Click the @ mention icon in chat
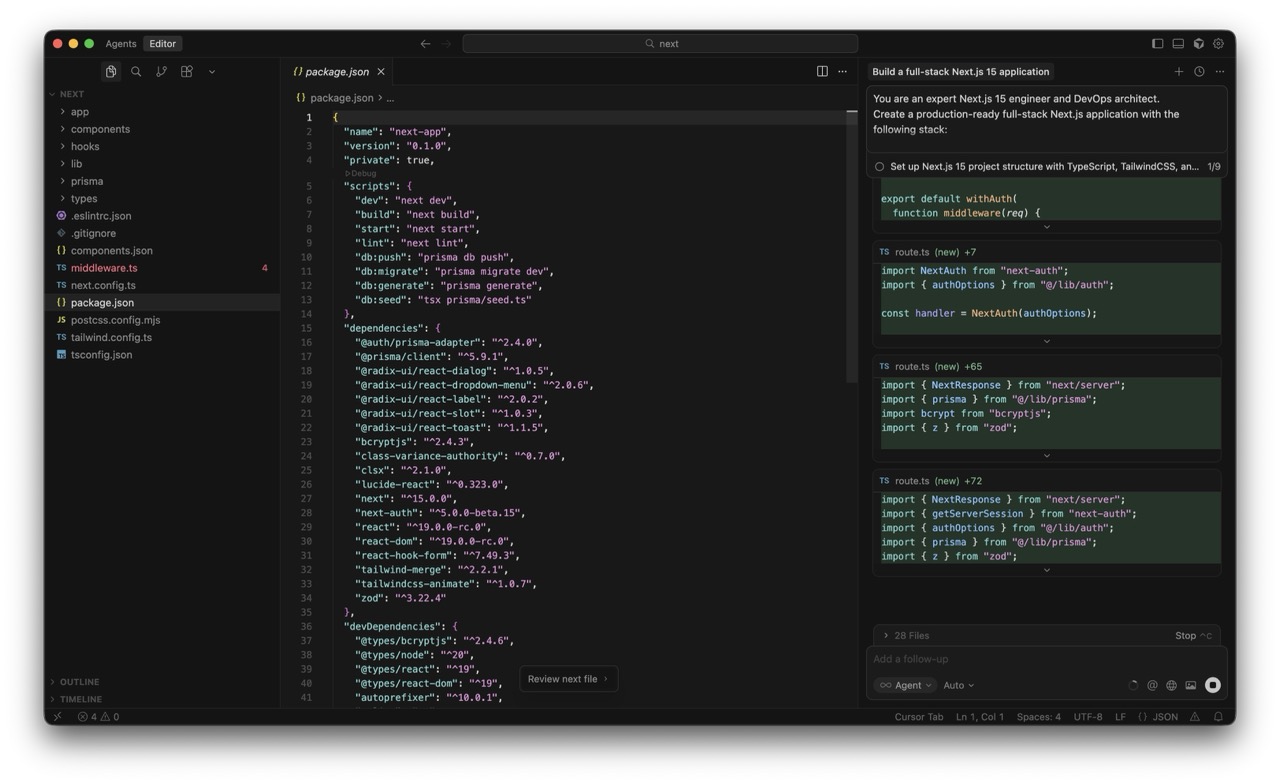This screenshot has height=783, width=1280. coord(1152,685)
